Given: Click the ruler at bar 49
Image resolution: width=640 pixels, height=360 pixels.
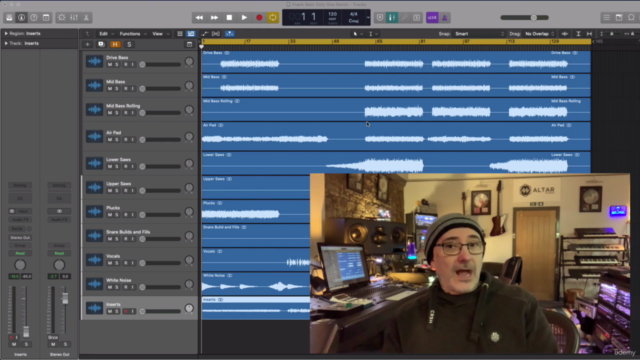Looking at the screenshot, I should pyautogui.click(x=336, y=42).
